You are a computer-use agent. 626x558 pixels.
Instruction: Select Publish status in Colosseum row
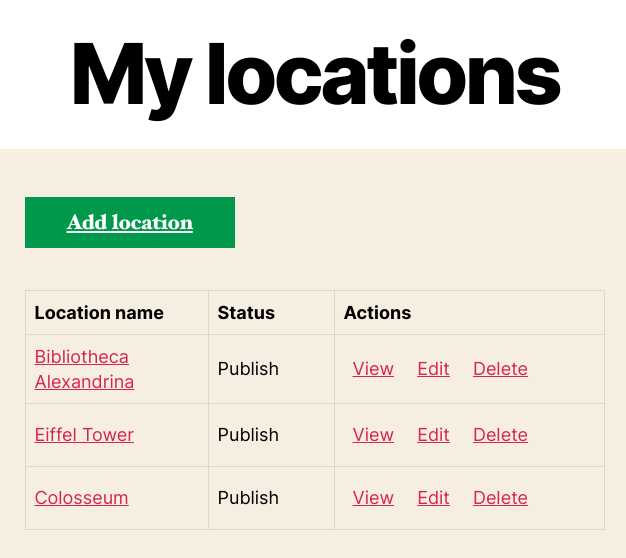tap(248, 498)
